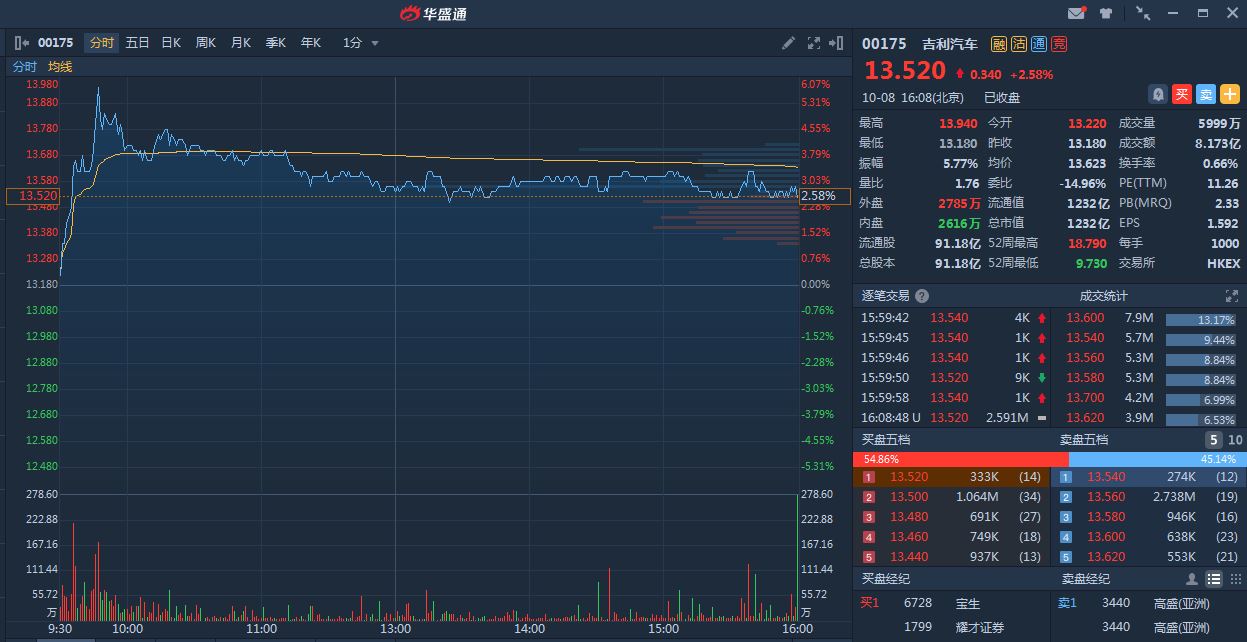Add stock to watchlist with plus icon
The width and height of the screenshot is (1247, 642).
tap(1230, 94)
